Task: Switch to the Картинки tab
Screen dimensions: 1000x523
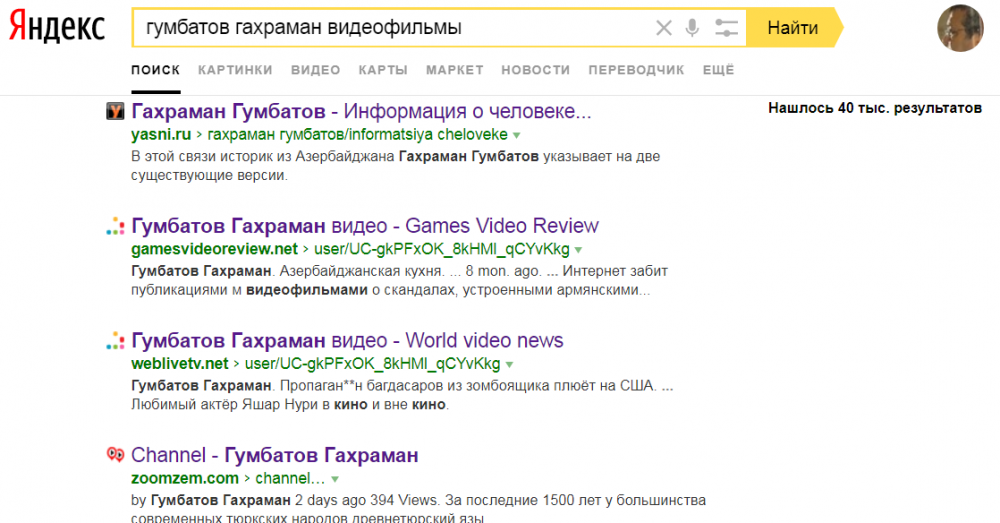Action: 235,70
